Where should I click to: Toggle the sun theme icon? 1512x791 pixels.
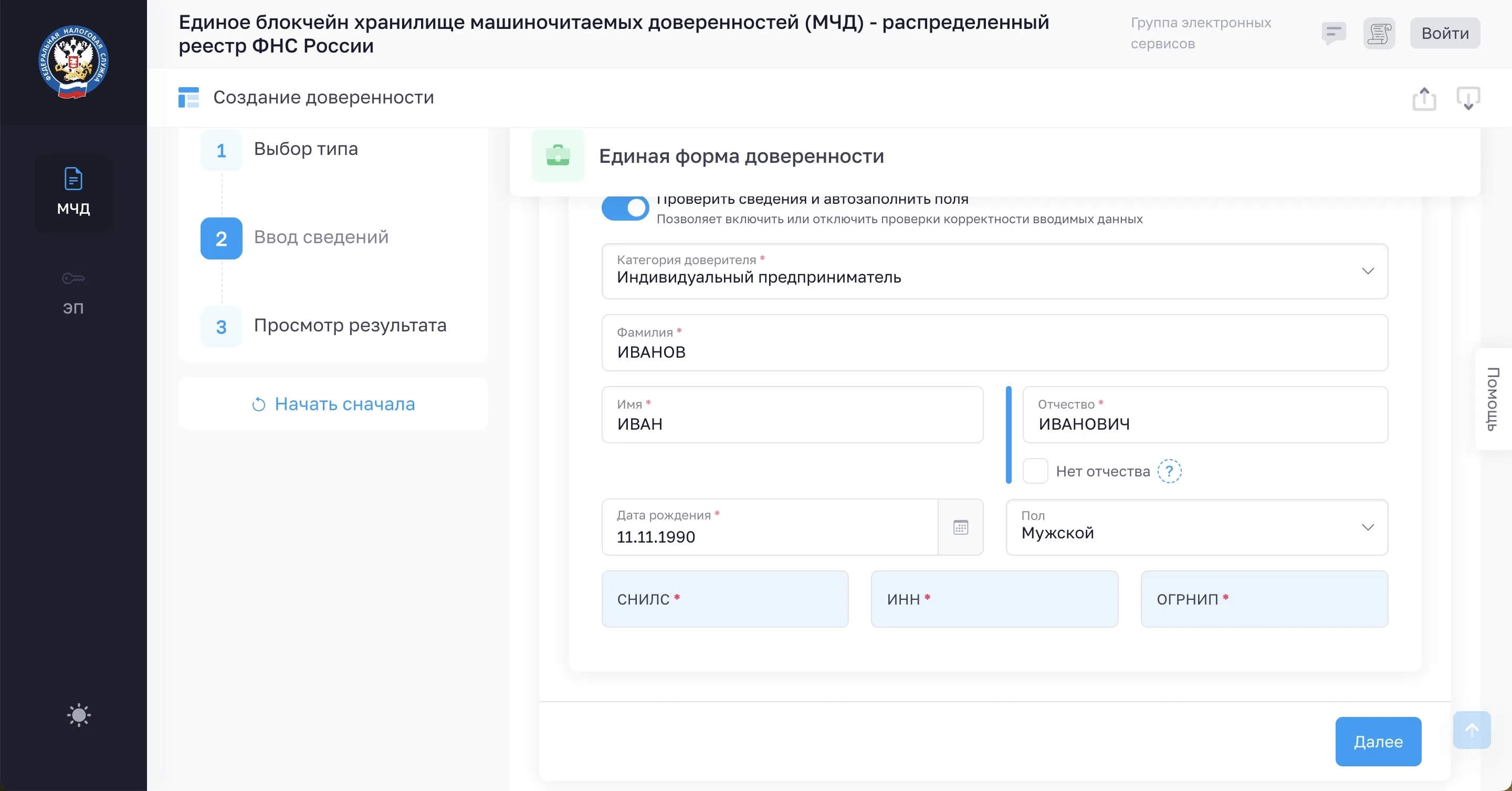point(79,715)
